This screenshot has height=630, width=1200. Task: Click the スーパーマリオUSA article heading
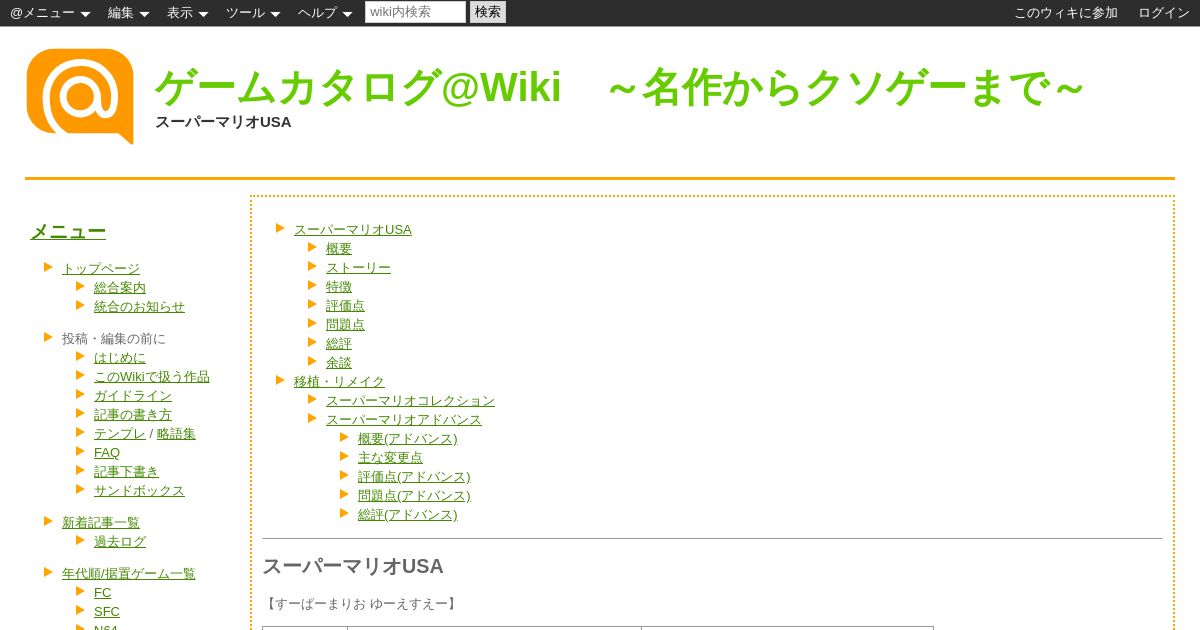coord(353,566)
